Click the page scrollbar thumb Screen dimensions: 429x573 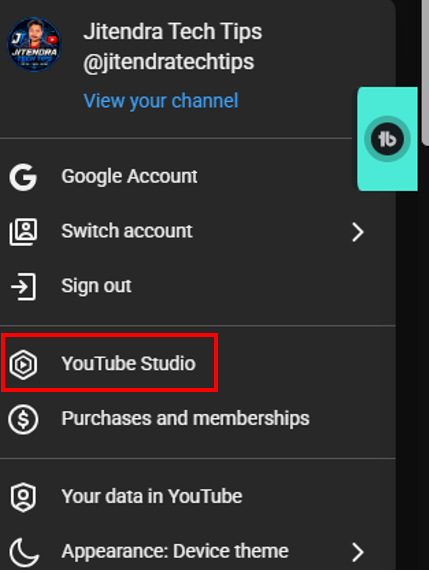tap(425, 73)
